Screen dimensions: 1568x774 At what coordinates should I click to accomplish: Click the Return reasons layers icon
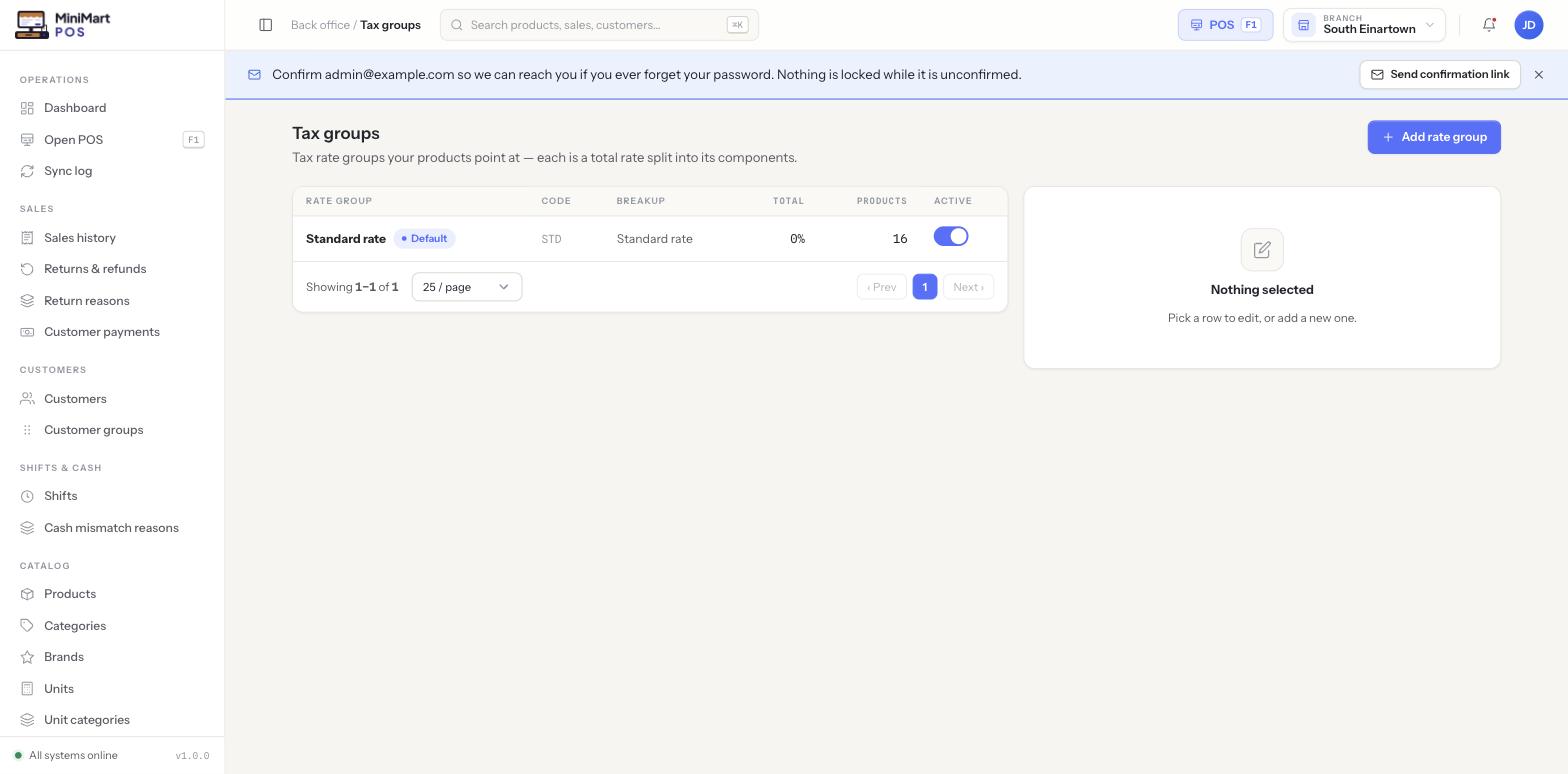coord(27,301)
